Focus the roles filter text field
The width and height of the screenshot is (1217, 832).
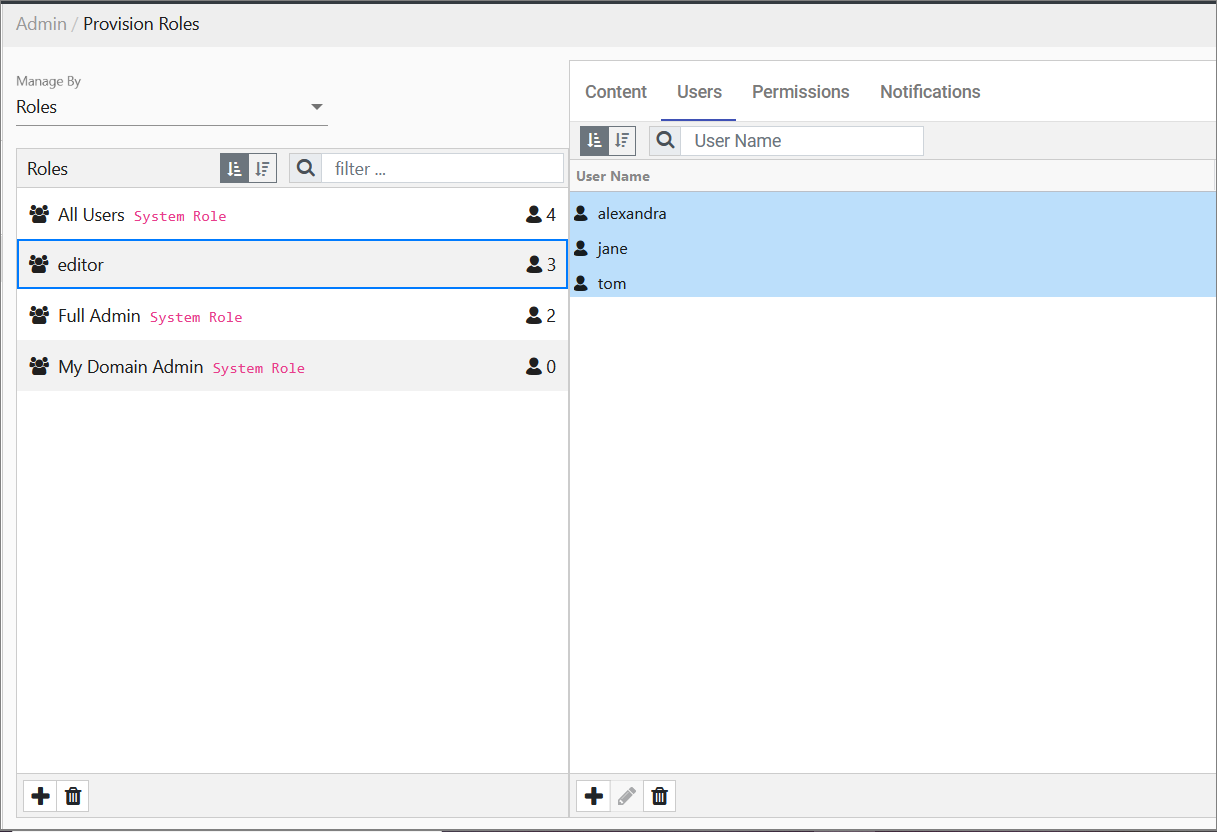442,169
